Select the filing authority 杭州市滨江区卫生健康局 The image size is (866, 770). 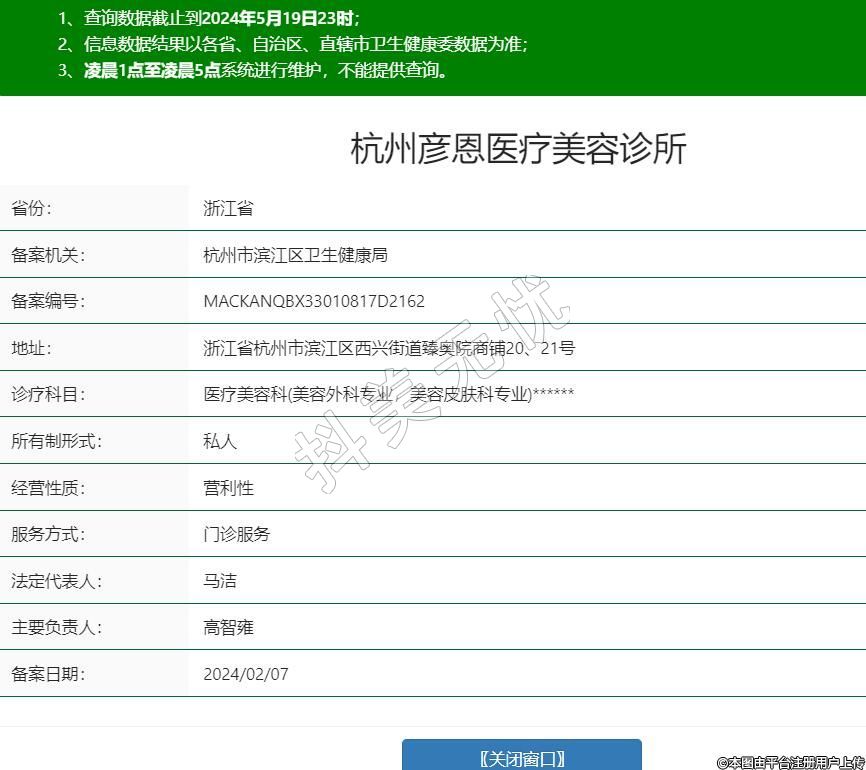pyautogui.click(x=295, y=255)
